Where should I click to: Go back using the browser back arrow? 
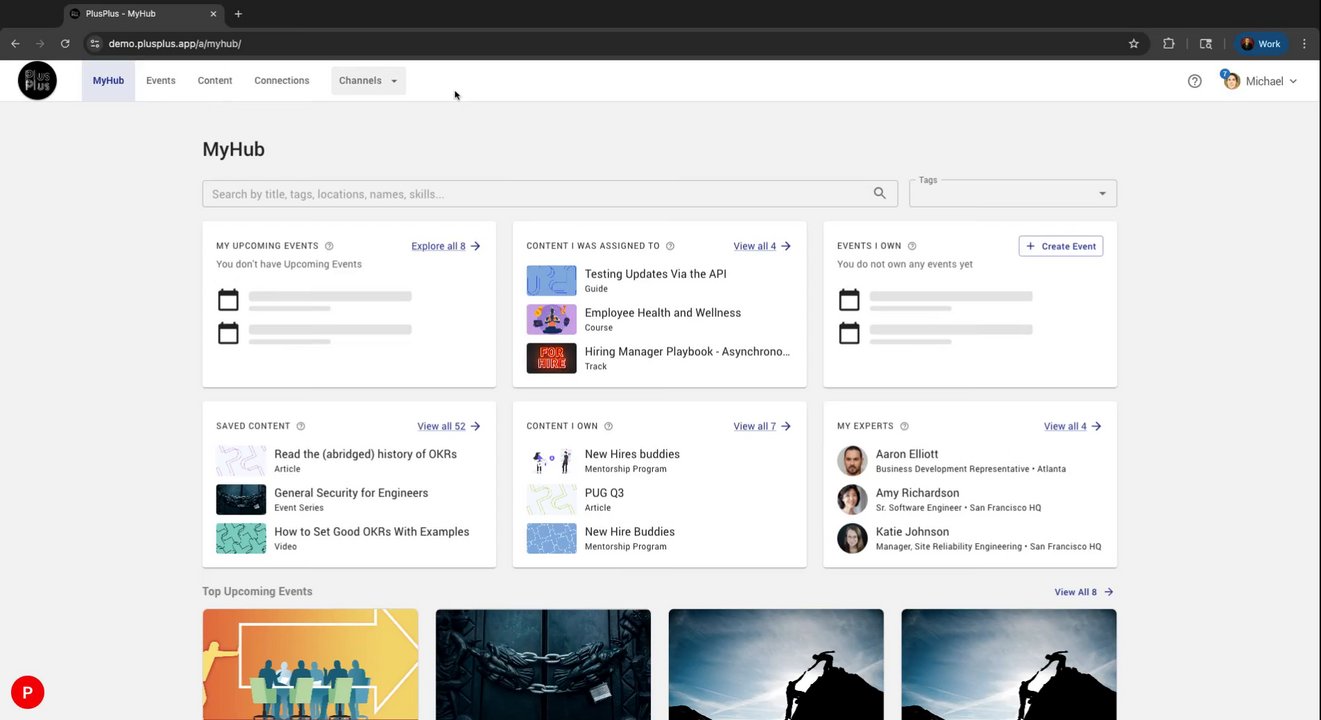point(15,44)
